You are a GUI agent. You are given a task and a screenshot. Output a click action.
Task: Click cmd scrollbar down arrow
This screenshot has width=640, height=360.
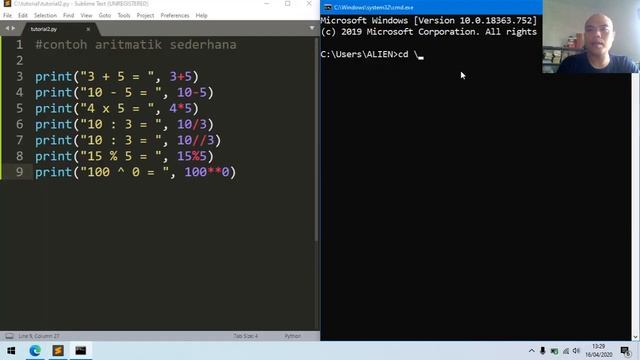tap(635, 337)
